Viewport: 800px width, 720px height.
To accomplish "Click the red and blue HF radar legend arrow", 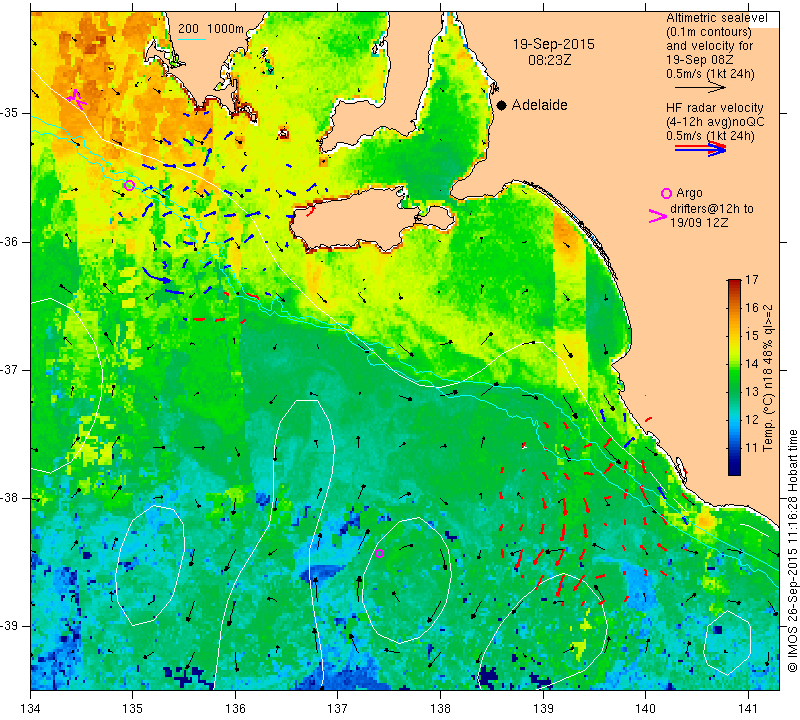I will pyautogui.click(x=700, y=149).
